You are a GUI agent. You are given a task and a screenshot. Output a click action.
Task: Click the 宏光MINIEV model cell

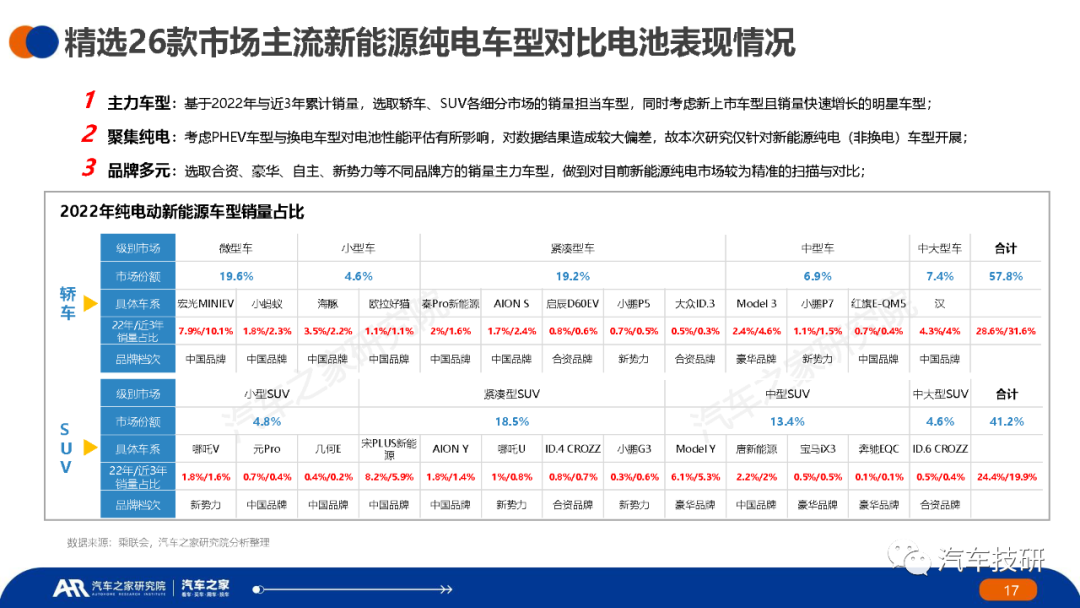[x=205, y=304]
